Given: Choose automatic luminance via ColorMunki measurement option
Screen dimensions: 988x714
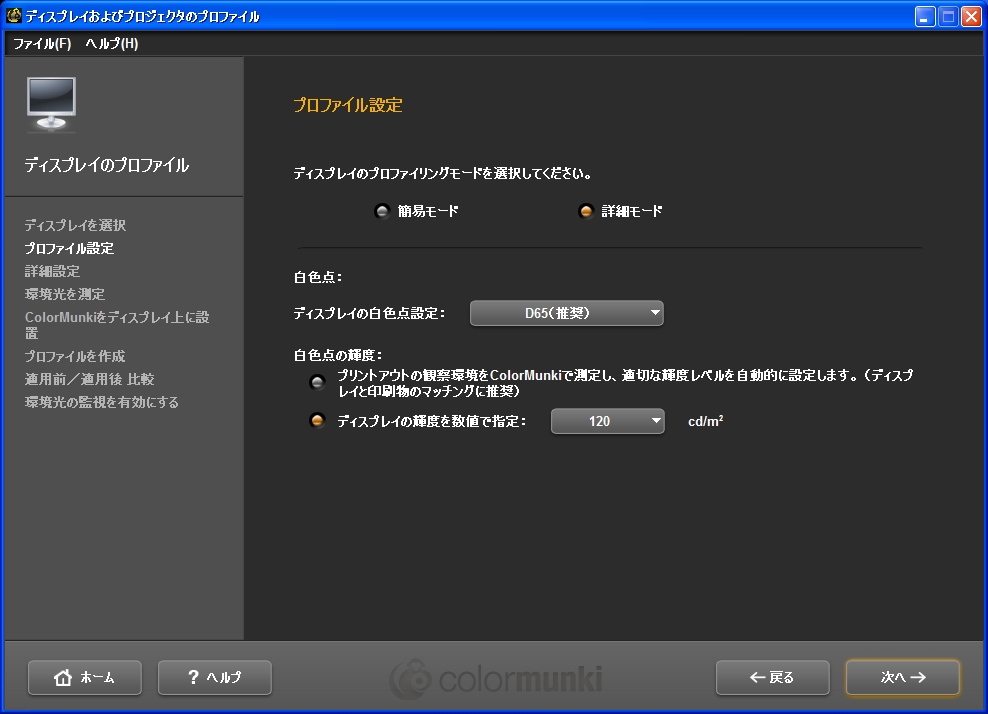Looking at the screenshot, I should click(x=317, y=383).
